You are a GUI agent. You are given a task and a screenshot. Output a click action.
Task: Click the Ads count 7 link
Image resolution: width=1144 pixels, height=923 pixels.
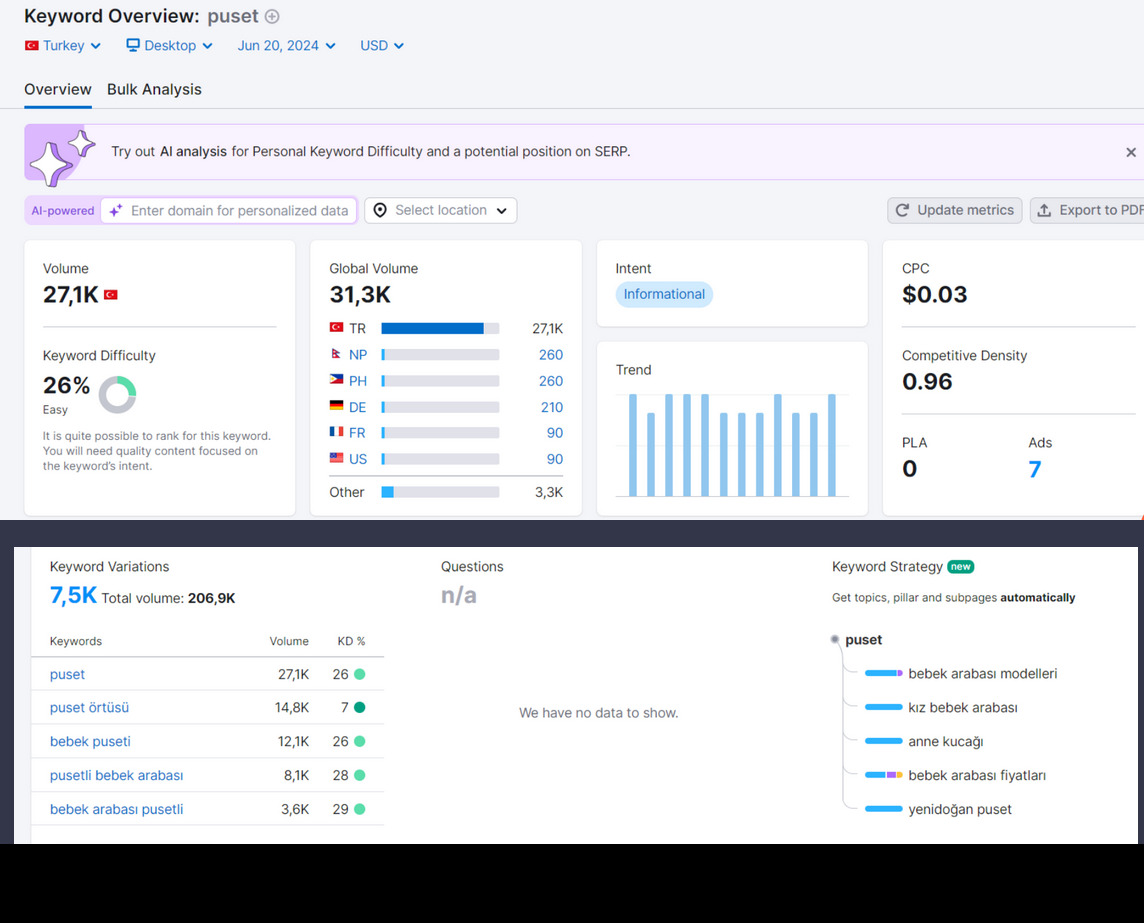point(1035,468)
